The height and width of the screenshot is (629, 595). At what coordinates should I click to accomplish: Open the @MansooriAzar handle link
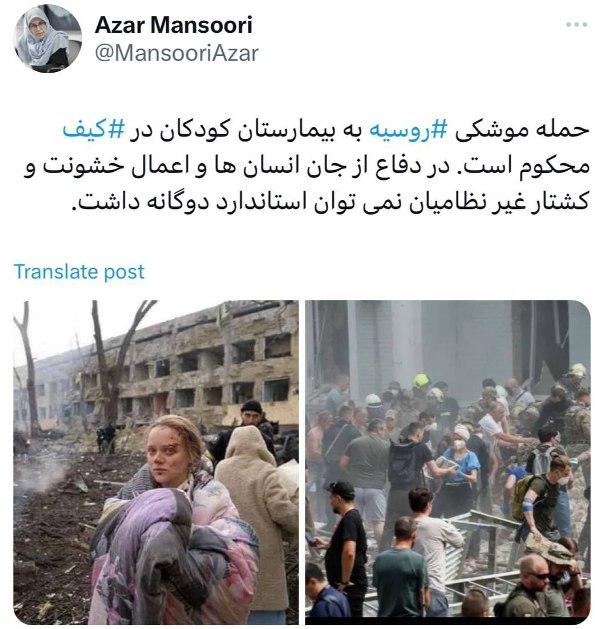[x=177, y=53]
